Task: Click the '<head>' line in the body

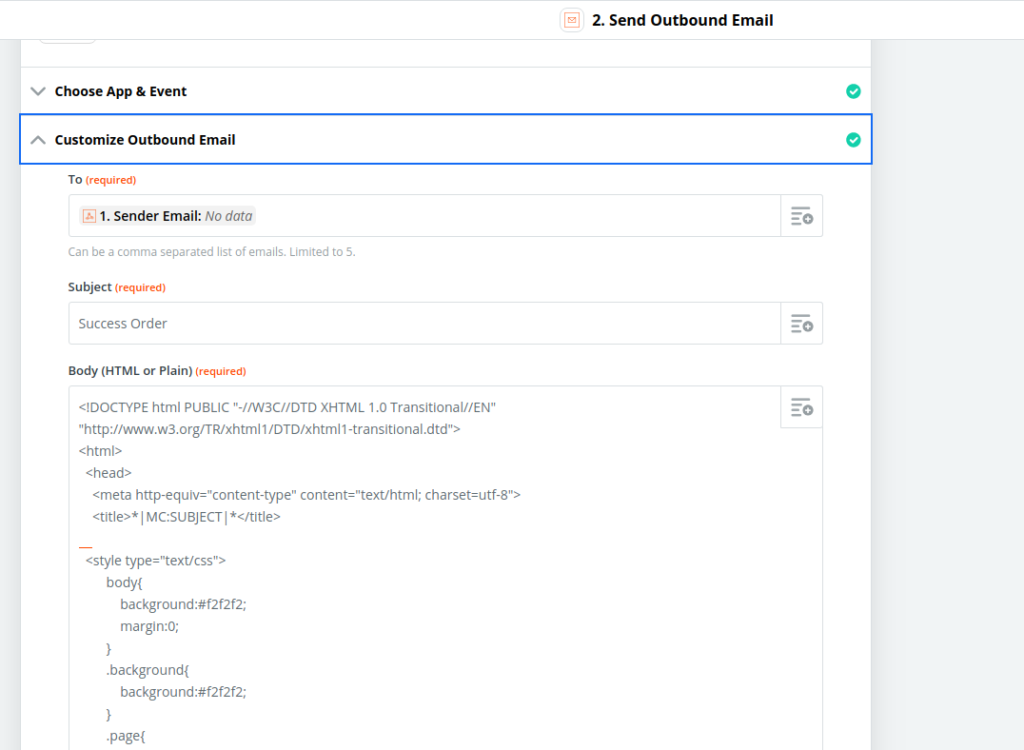Action: point(108,473)
